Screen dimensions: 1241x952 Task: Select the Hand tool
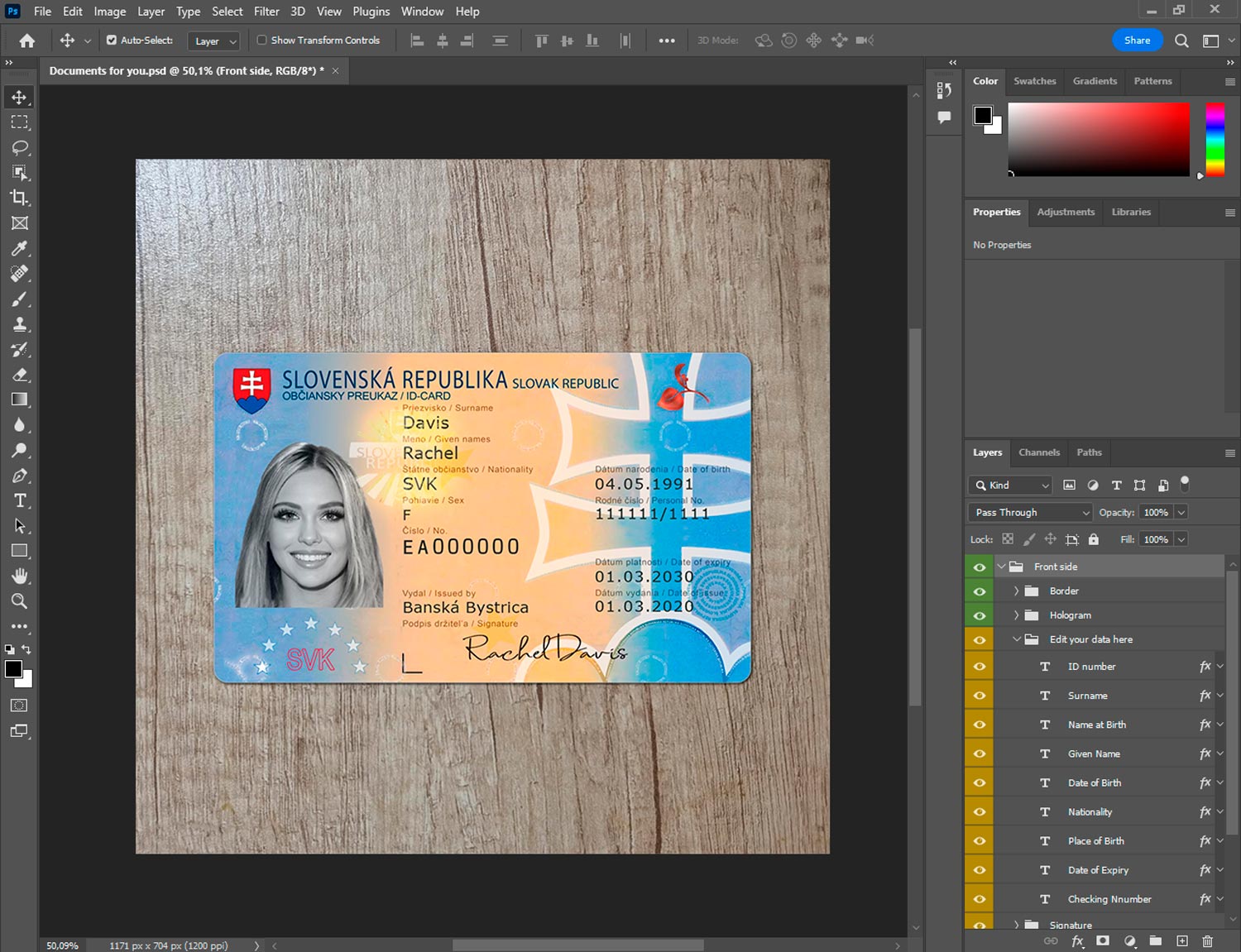20,576
